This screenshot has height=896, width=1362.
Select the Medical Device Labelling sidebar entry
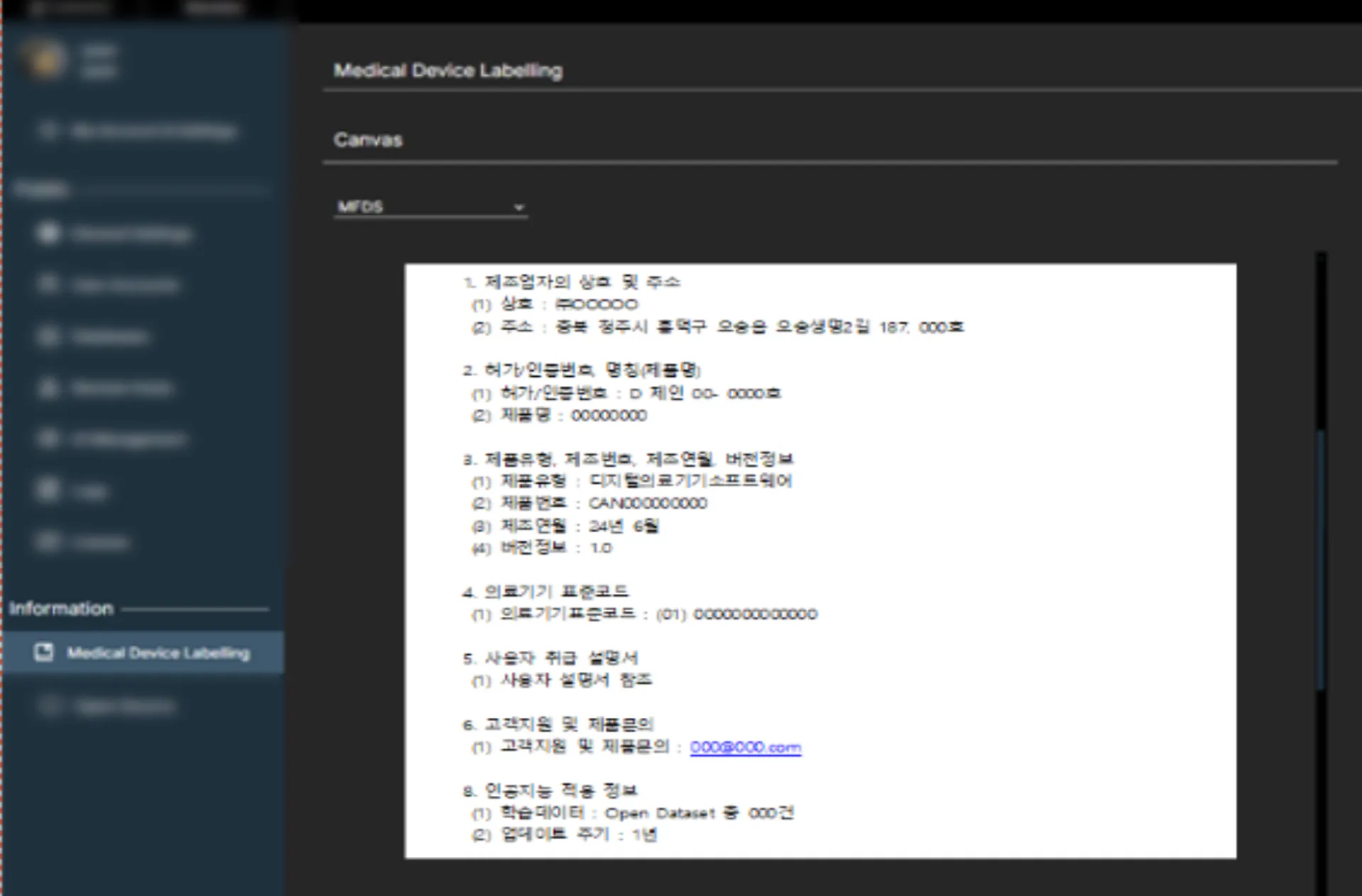pos(157,653)
